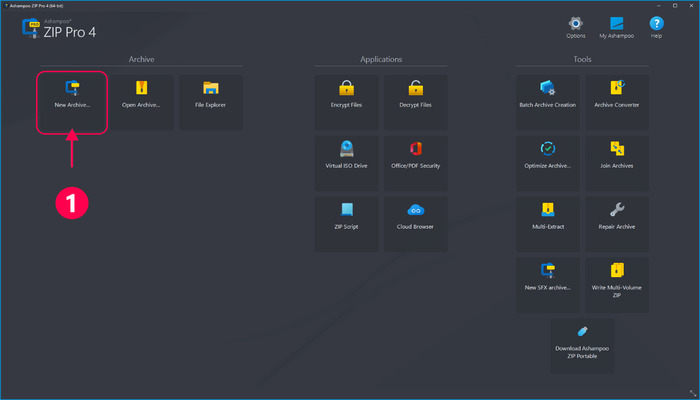Viewport: 700px width, 400px height.
Task: Close the Ashampoo ZIP Pro window
Action: (x=691, y=5)
